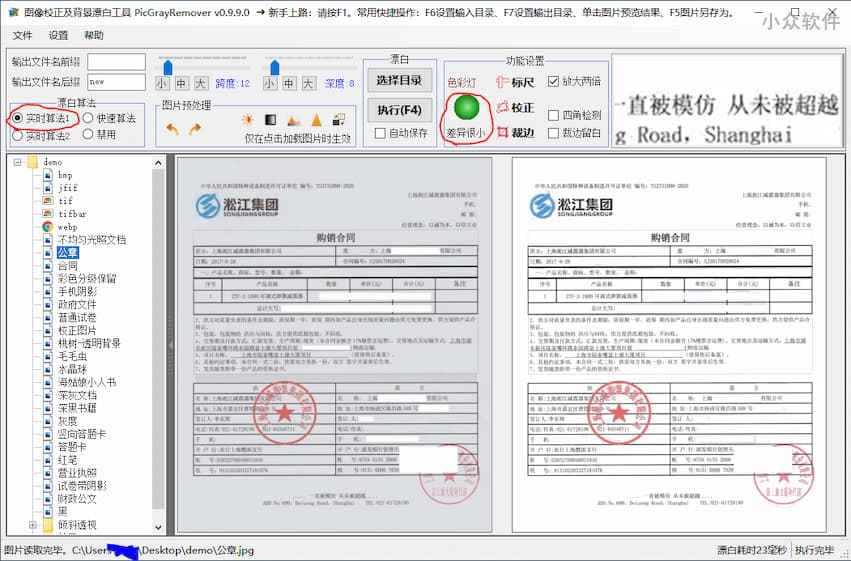
Task: Click the 执行(F4) button
Action: (399, 108)
